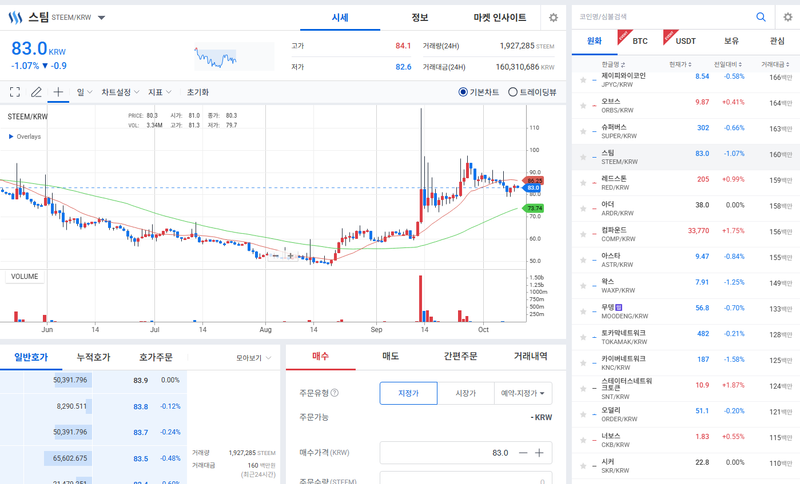The width and height of the screenshot is (800, 484).
Task: Click 초기화 reset button
Action: [197, 92]
